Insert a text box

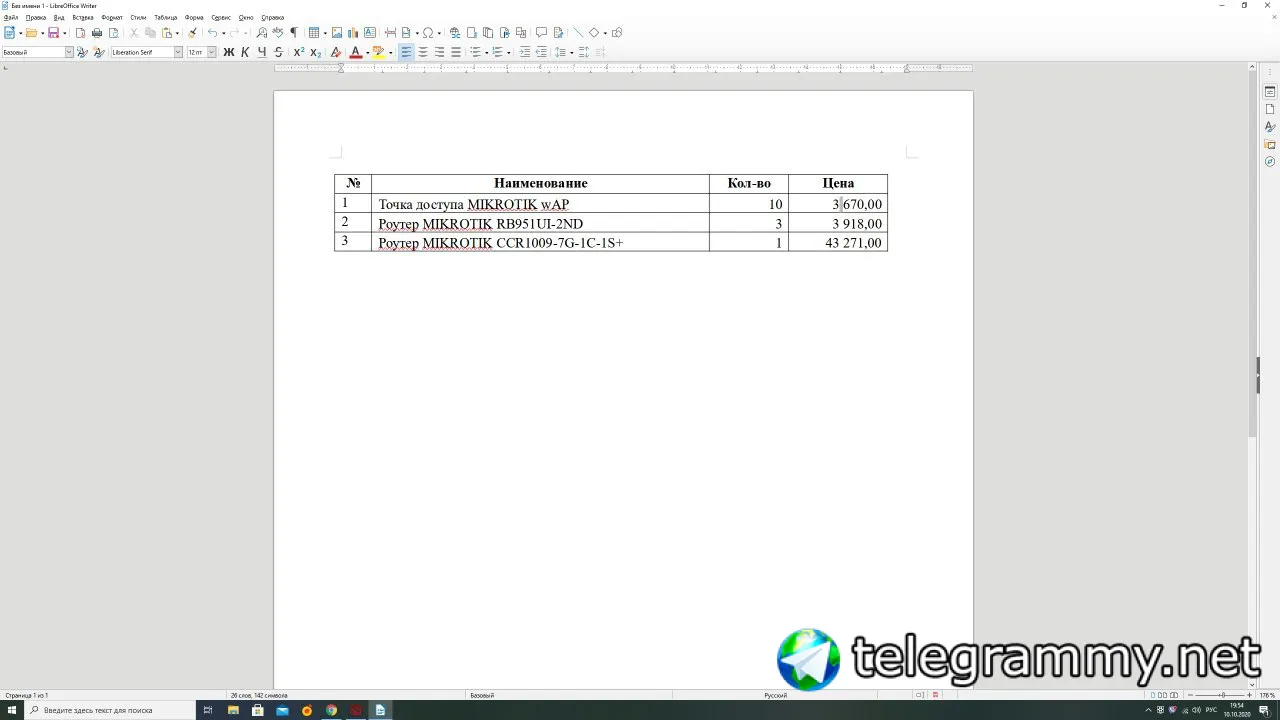click(370, 33)
